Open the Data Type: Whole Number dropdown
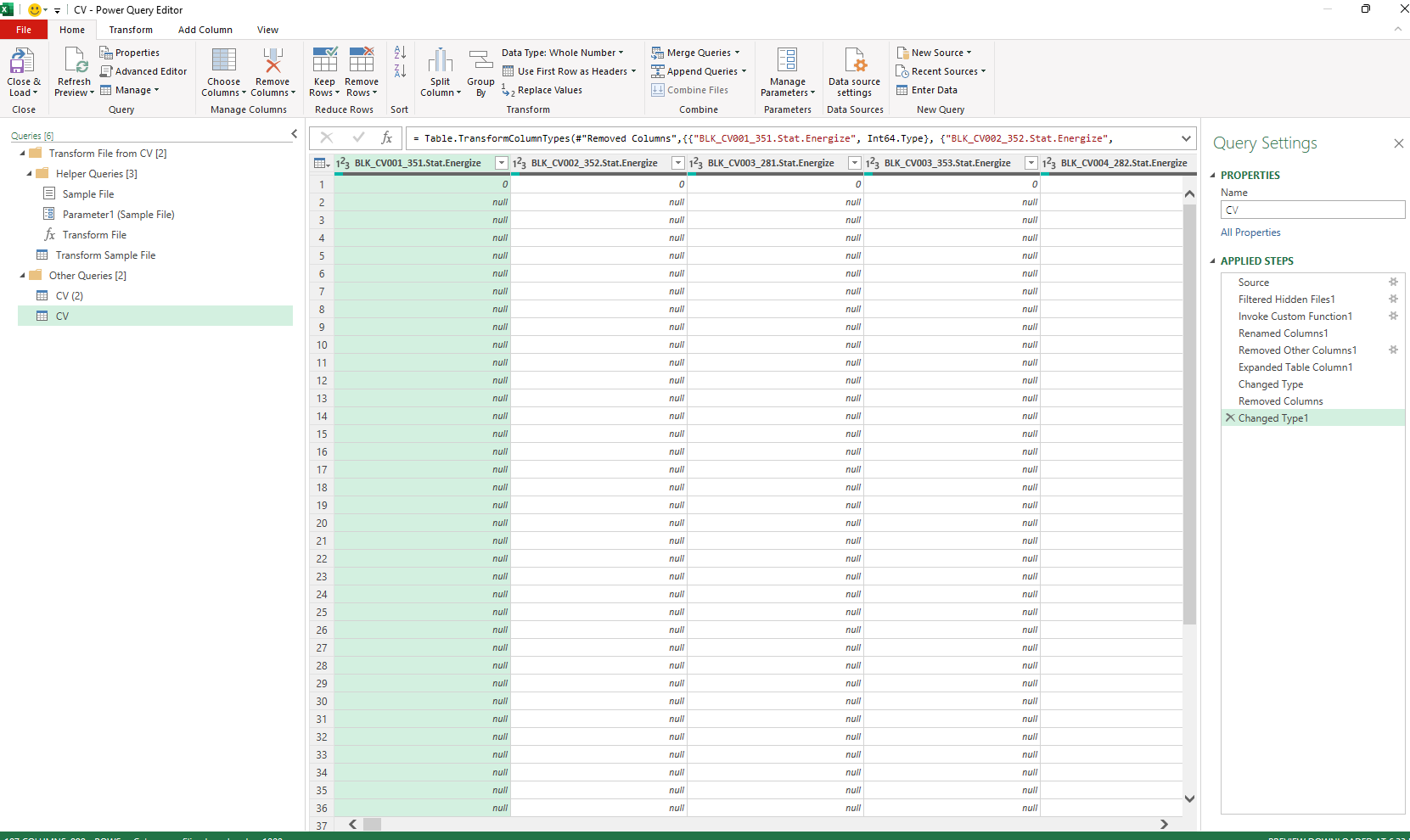 pos(563,53)
